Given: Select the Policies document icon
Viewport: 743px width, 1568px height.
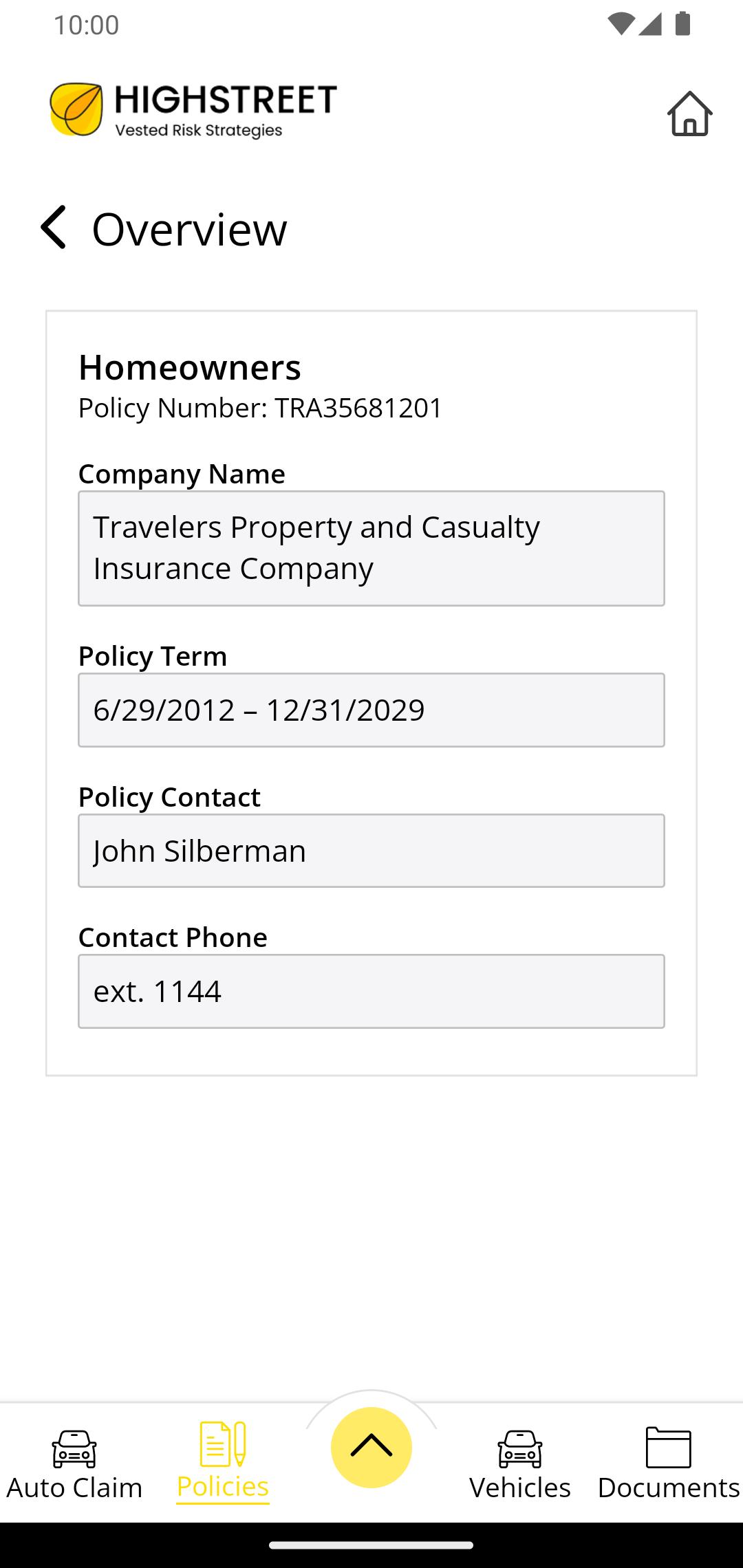Looking at the screenshot, I should pos(223,1444).
